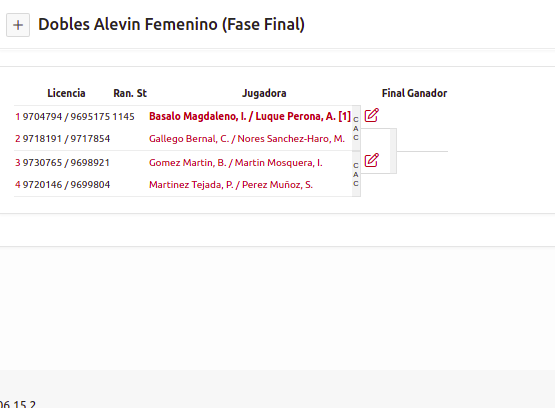Click the Final Ganador column header
Screen dimensions: 555x408
point(414,93)
